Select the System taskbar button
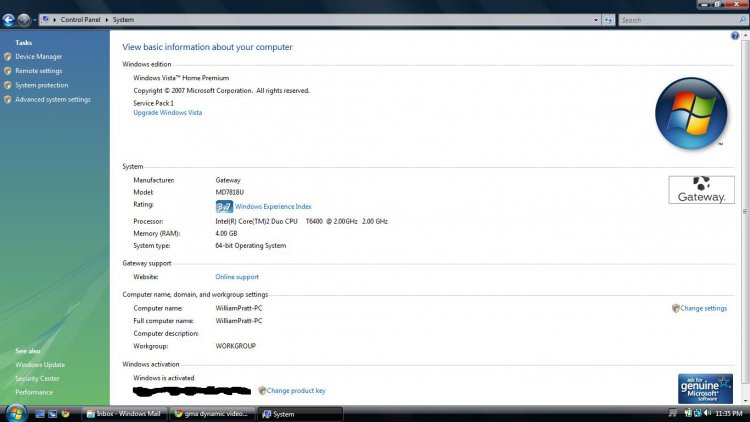750x422 pixels. (x=300, y=414)
